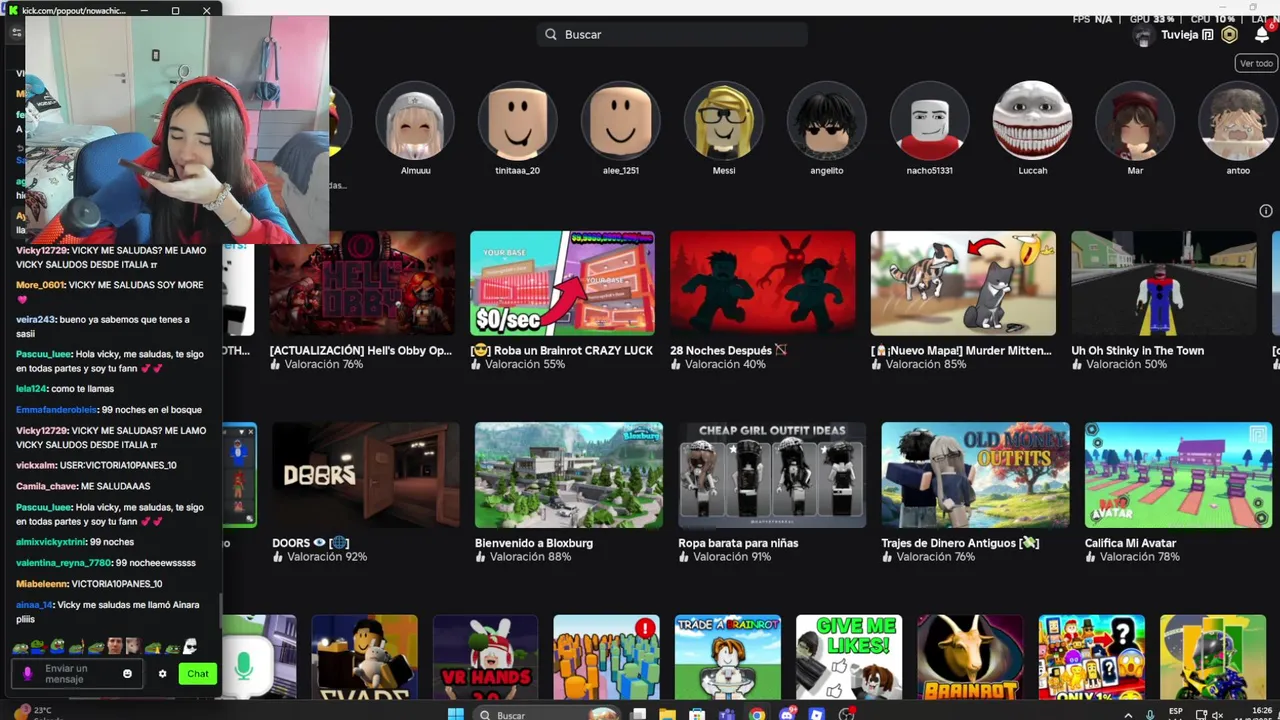Click the purple microphone icon in chat box
Viewport: 1280px width, 720px height.
(x=27, y=674)
